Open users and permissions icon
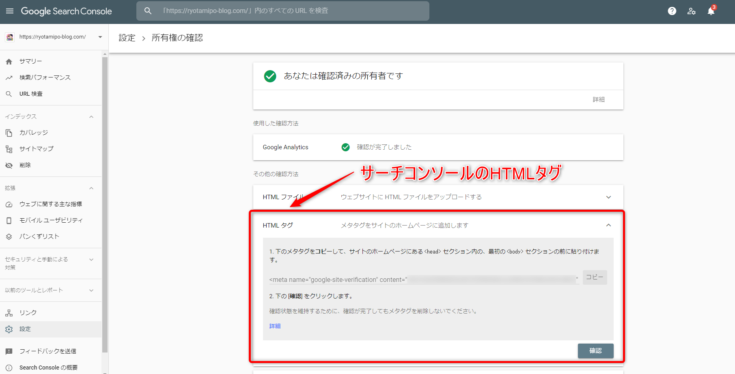The image size is (735, 374). (691, 11)
